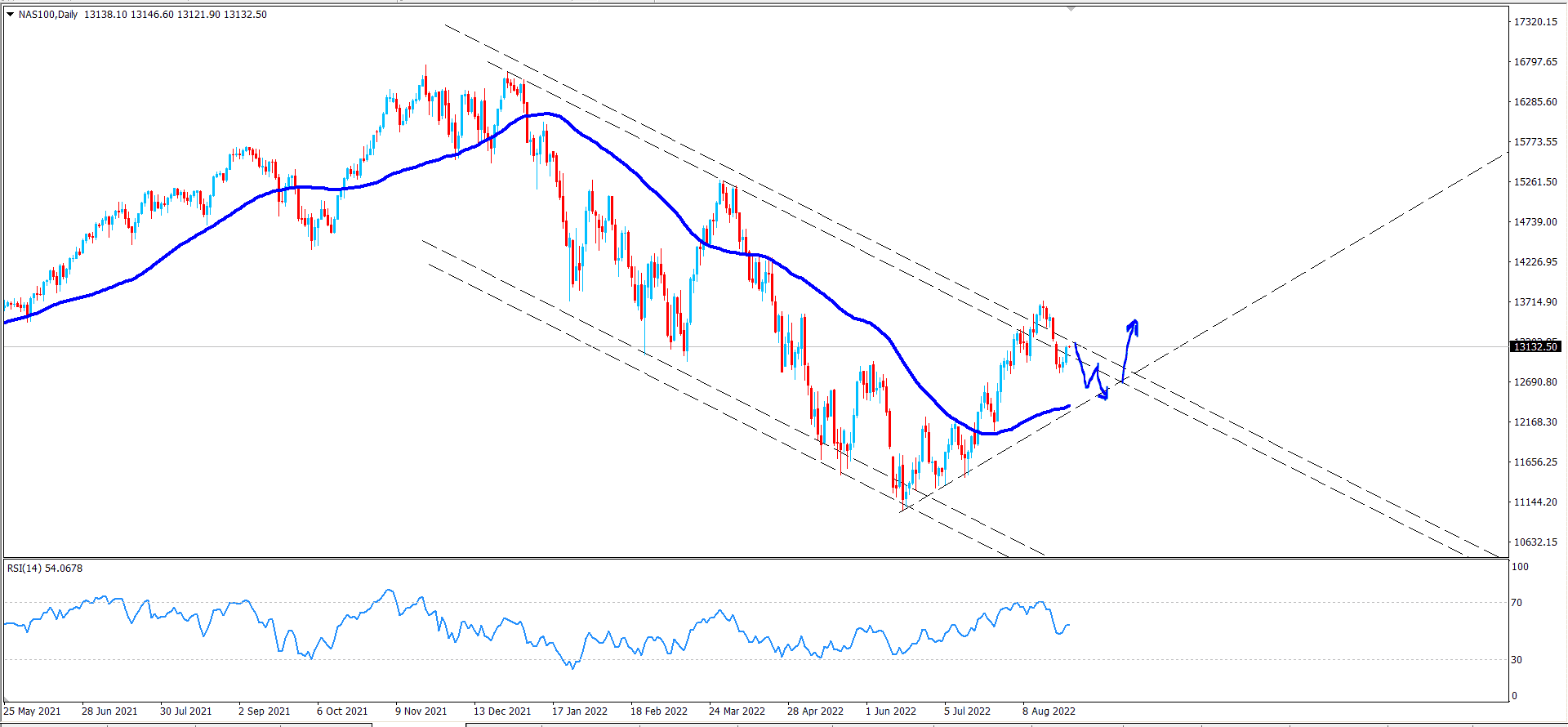Click the 1 Jun 2022 date marker
The image size is (1568, 727).
[891, 711]
